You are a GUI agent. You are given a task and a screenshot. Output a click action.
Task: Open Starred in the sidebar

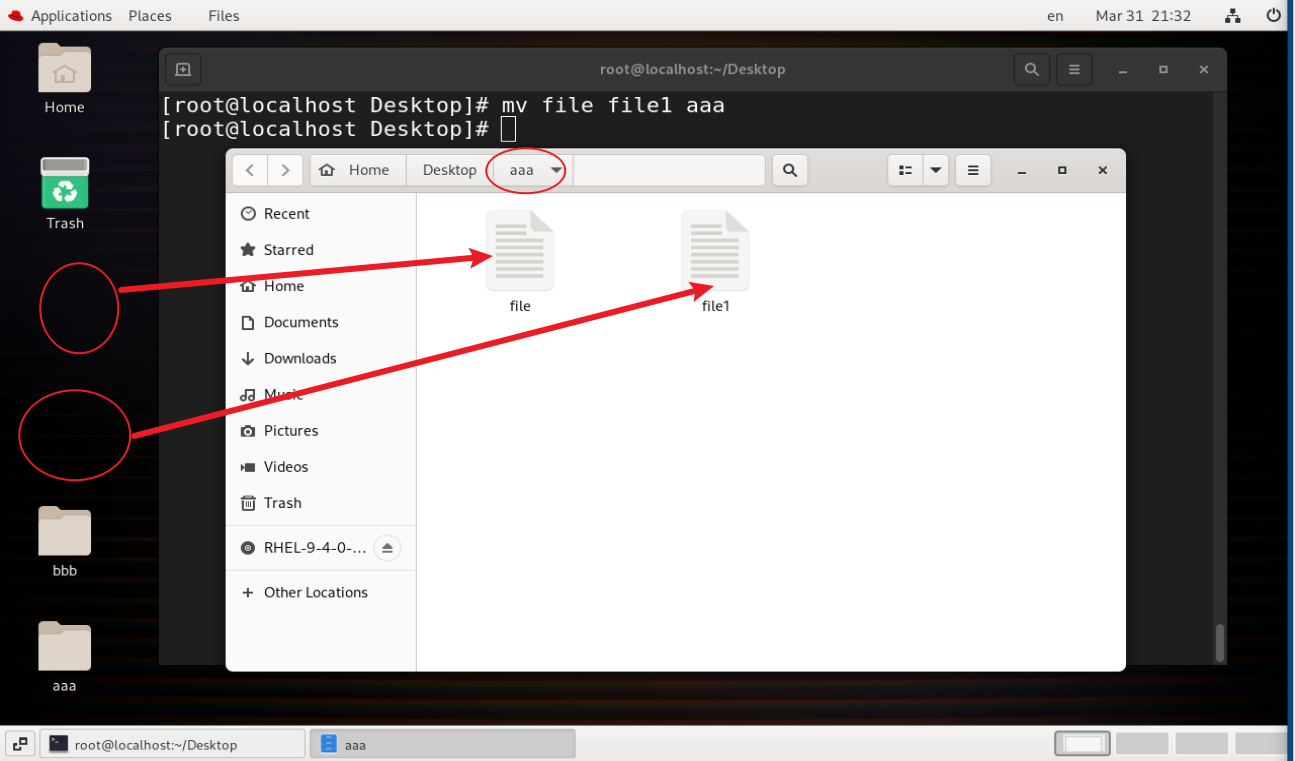pyautogui.click(x=321, y=250)
